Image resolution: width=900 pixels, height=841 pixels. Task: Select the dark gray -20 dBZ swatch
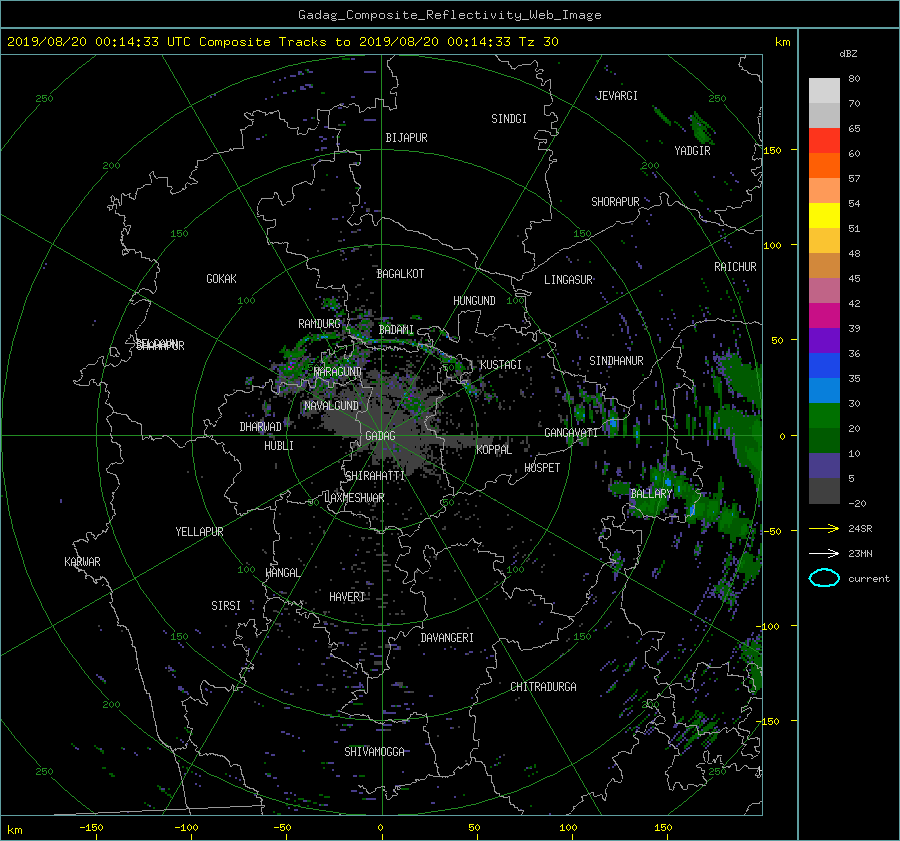(x=824, y=491)
